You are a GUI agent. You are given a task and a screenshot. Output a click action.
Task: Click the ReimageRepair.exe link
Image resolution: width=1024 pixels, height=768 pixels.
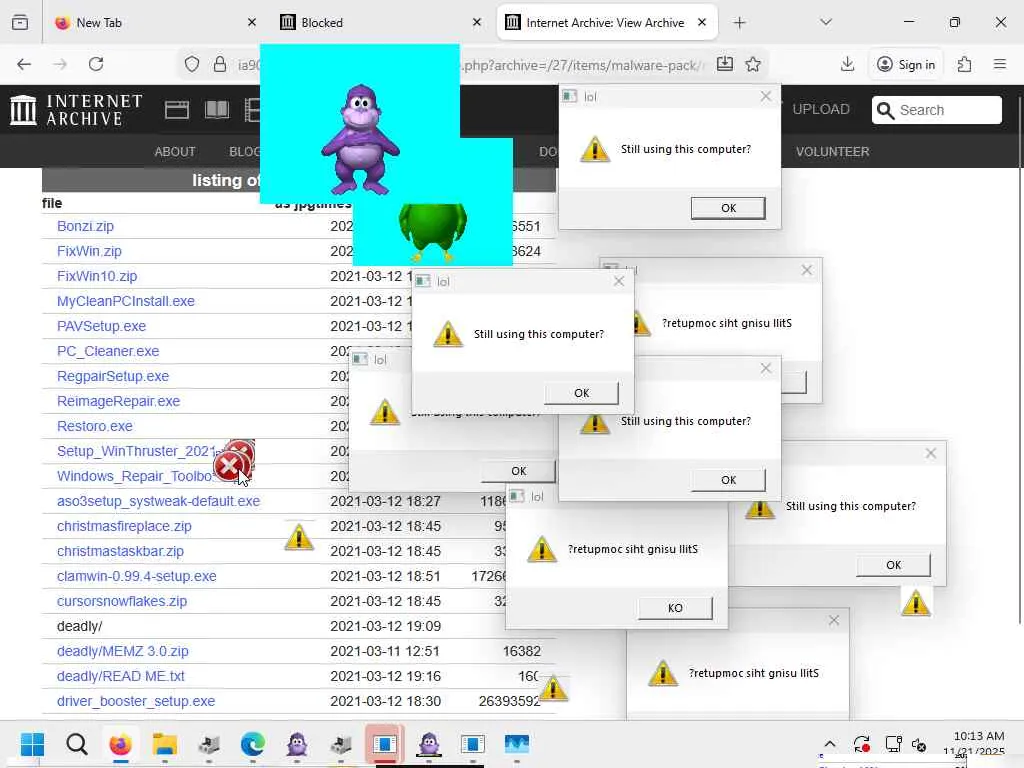[x=118, y=401]
